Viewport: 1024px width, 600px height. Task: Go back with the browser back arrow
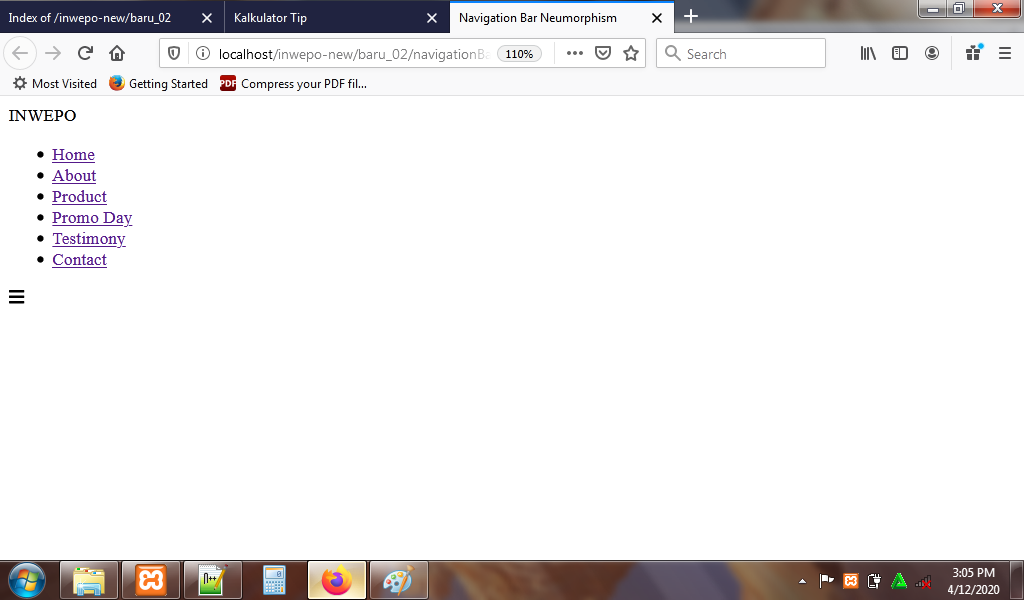tap(20, 54)
